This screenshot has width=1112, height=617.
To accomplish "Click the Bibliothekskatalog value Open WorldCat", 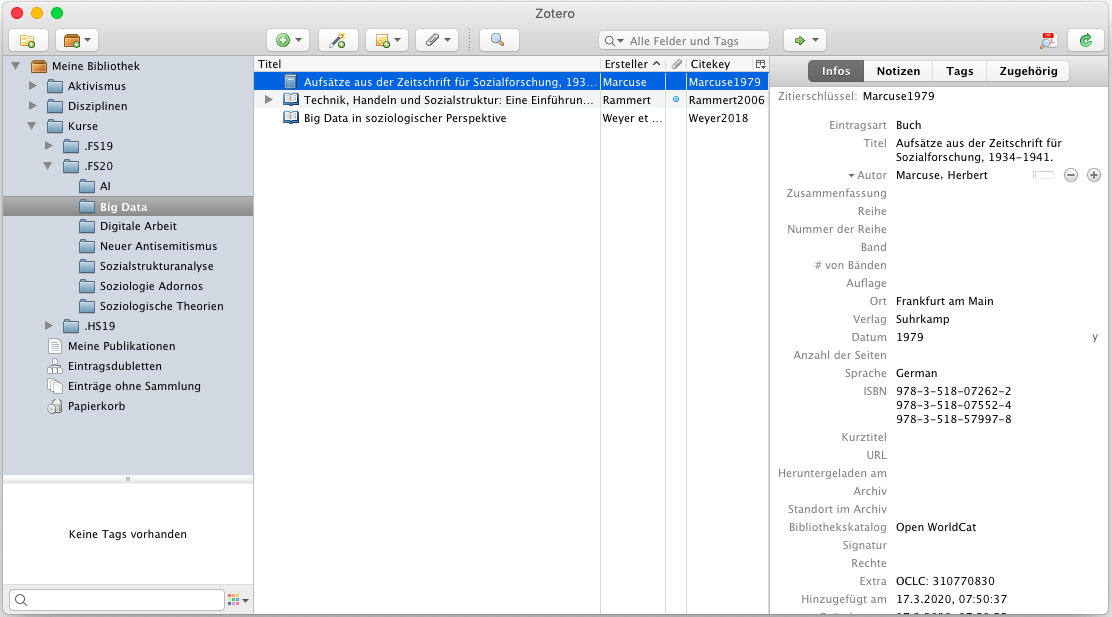I will [936, 527].
